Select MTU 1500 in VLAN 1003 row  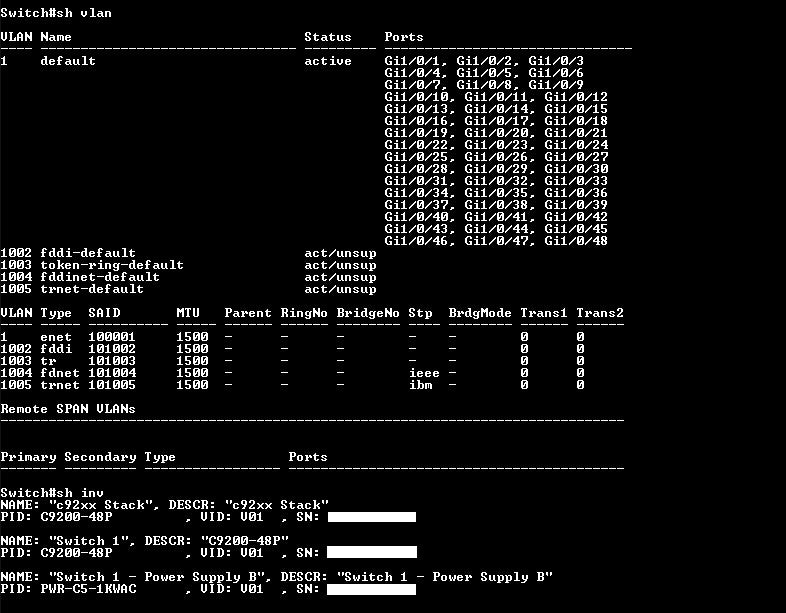click(x=192, y=361)
